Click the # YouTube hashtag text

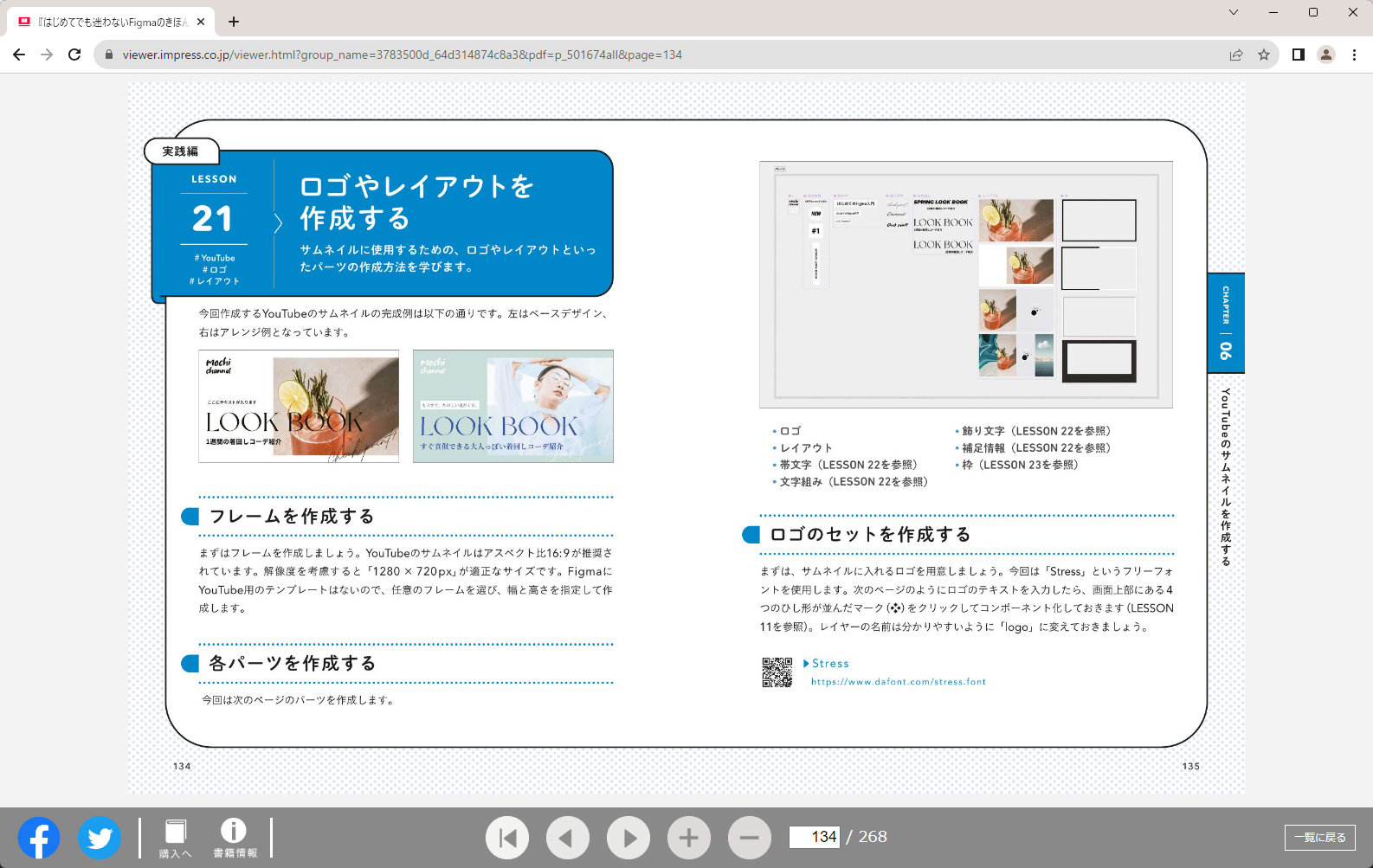215,258
